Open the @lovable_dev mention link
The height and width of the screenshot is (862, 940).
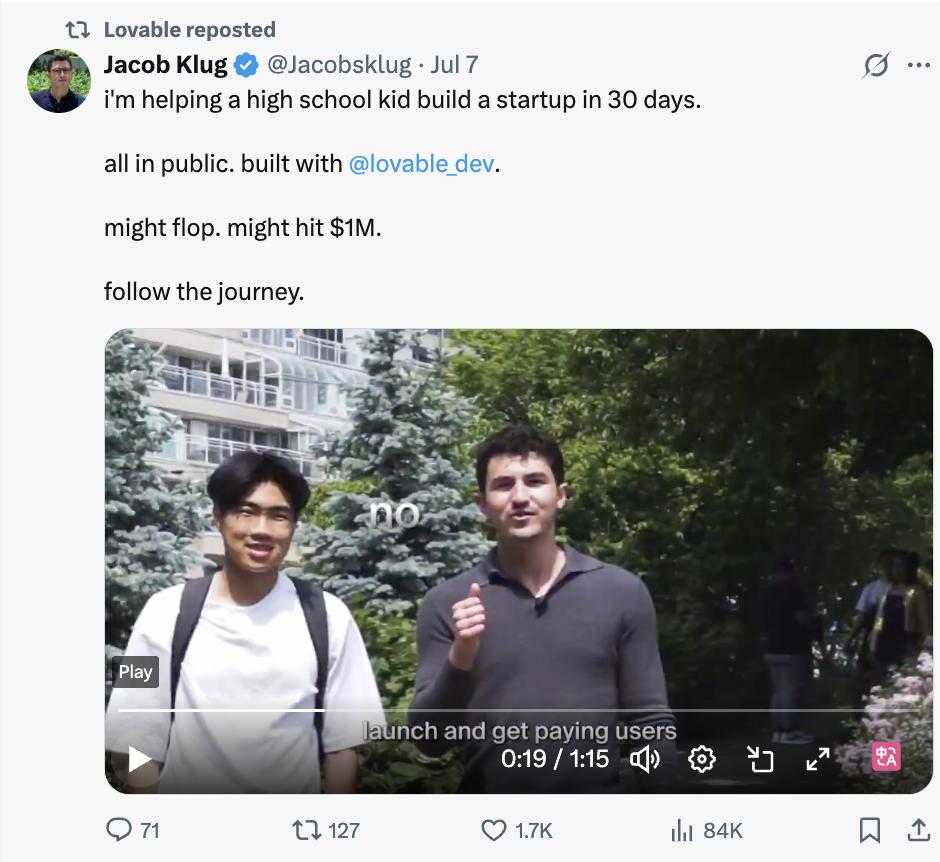(x=421, y=163)
